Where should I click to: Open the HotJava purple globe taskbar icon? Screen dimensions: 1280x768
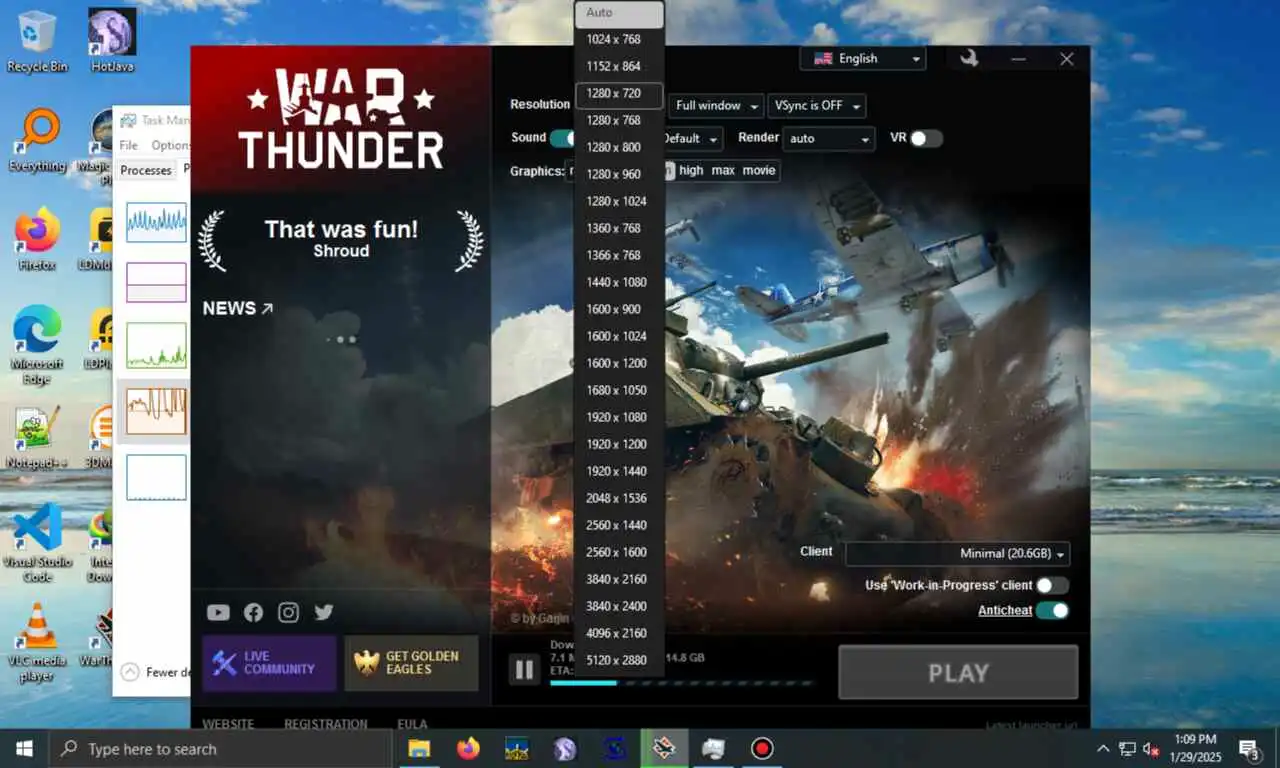tap(566, 748)
